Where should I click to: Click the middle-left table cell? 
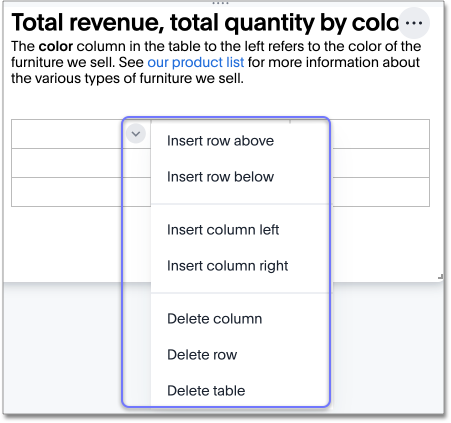pyautogui.click(x=67, y=163)
